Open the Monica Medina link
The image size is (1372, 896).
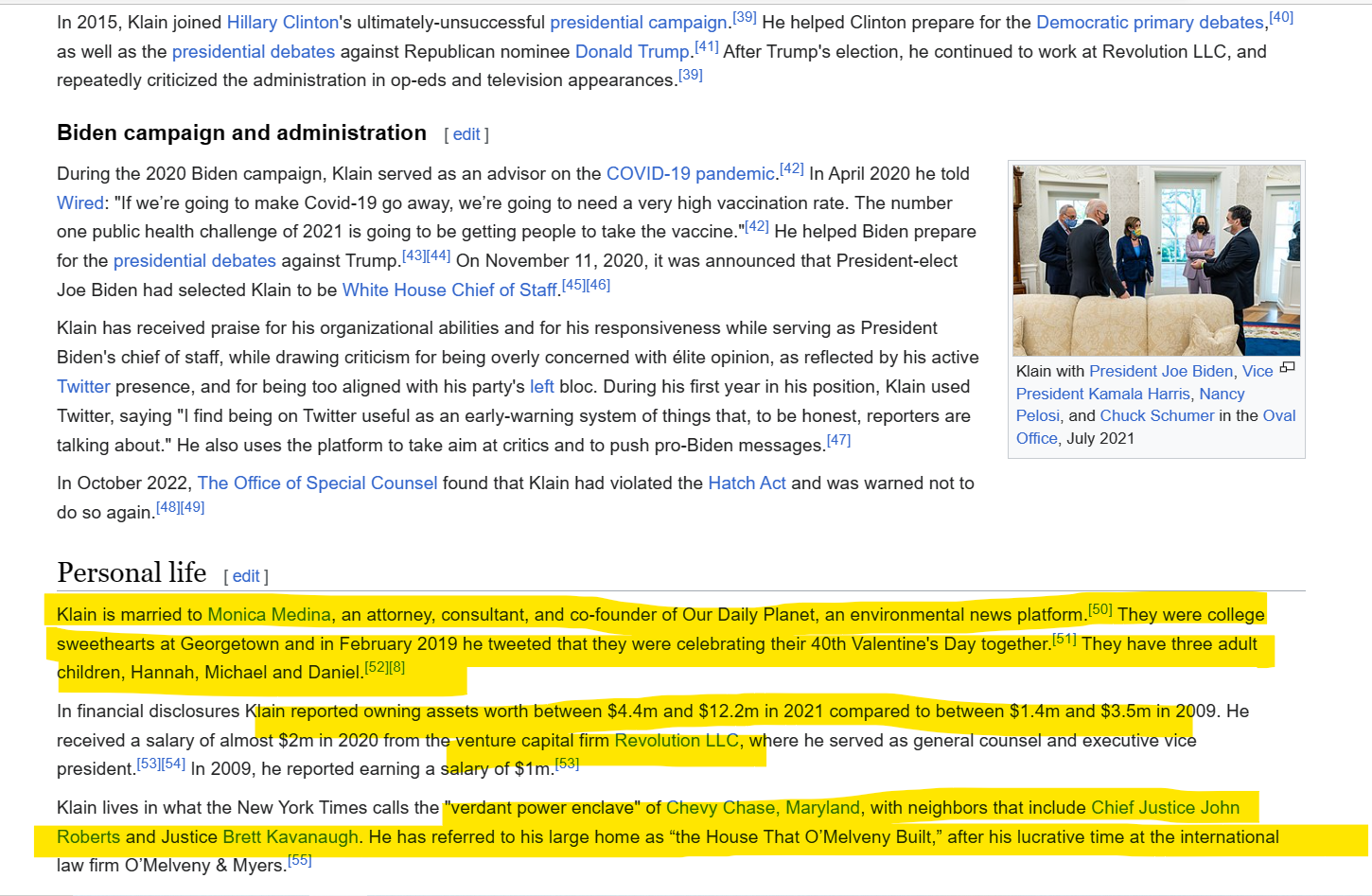269,614
